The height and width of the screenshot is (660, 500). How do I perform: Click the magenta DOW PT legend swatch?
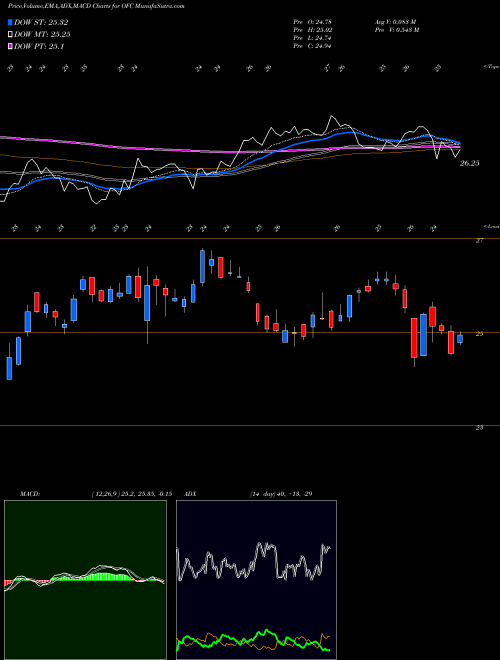(11, 46)
